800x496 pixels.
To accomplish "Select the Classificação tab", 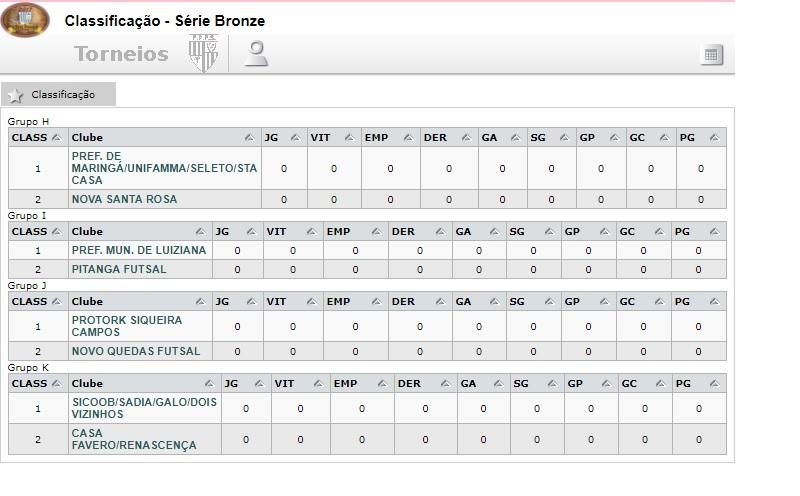I will pyautogui.click(x=62, y=94).
